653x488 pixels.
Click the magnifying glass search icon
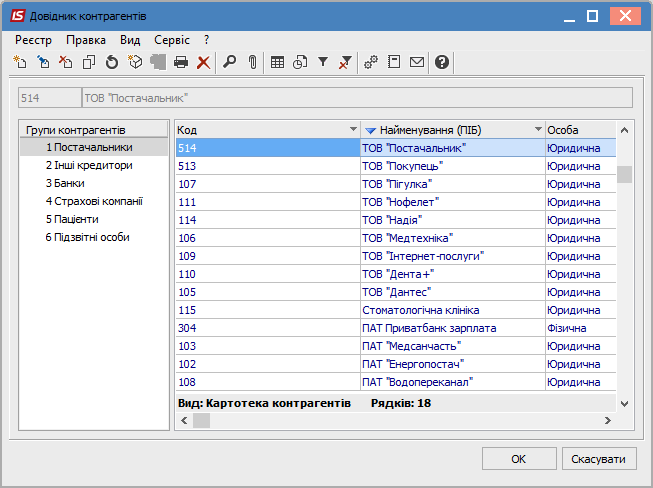[x=229, y=62]
